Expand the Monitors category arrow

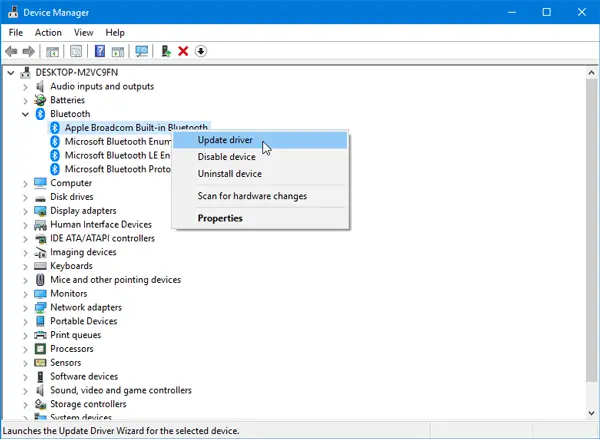click(x=25, y=294)
